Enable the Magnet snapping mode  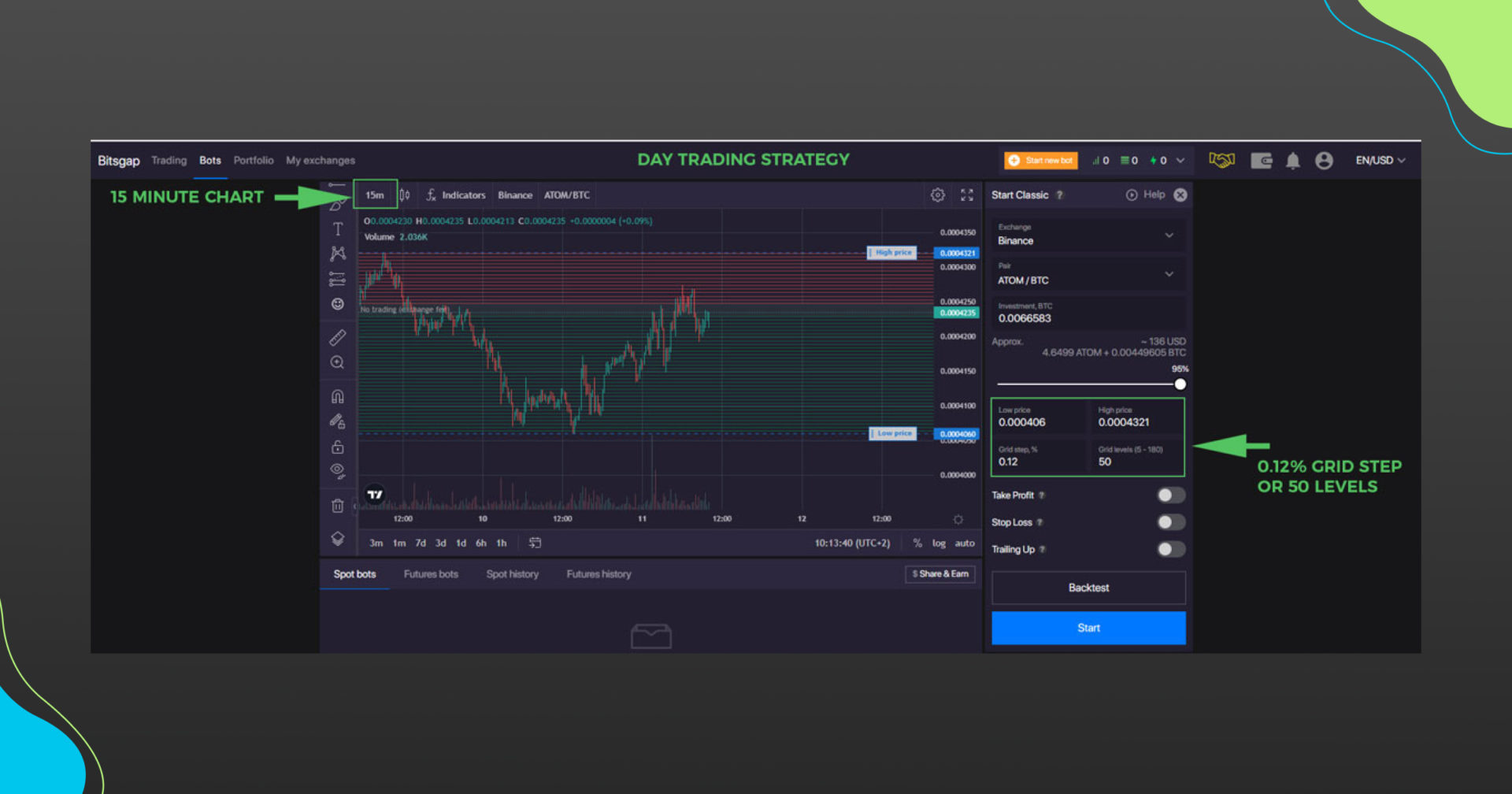pos(338,396)
